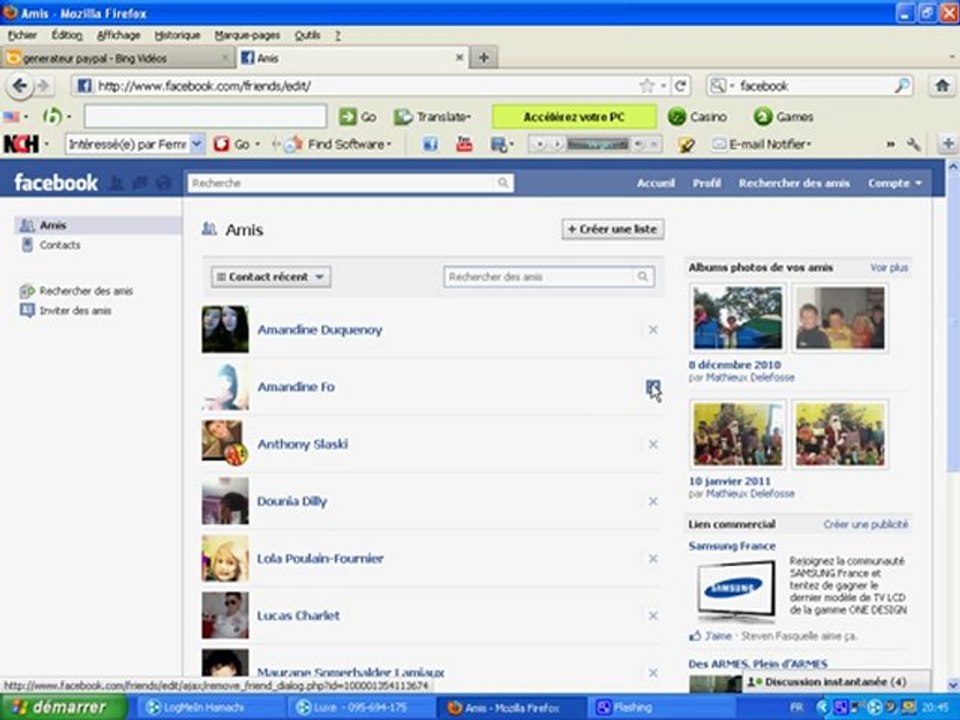Open the E-mail Notifier tool
This screenshot has height=720, width=960.
(x=761, y=144)
